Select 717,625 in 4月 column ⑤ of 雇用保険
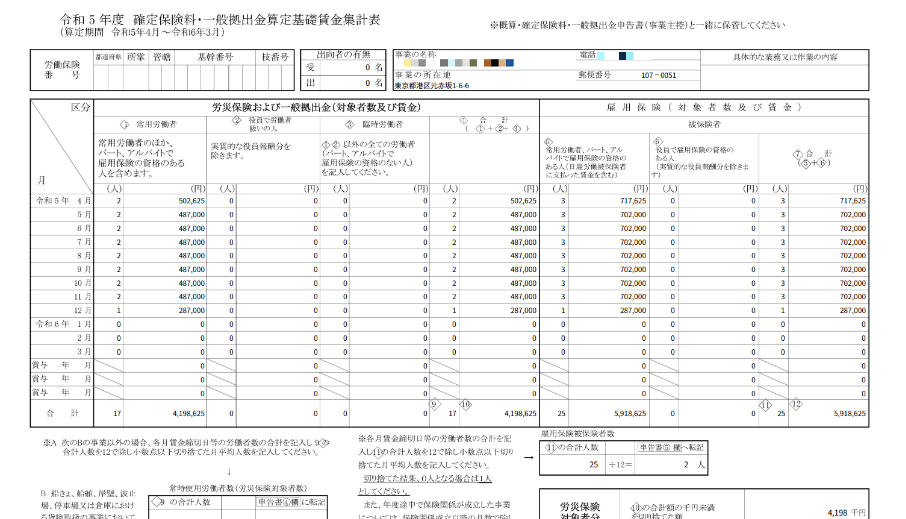The height and width of the screenshot is (519, 906). coord(633,201)
